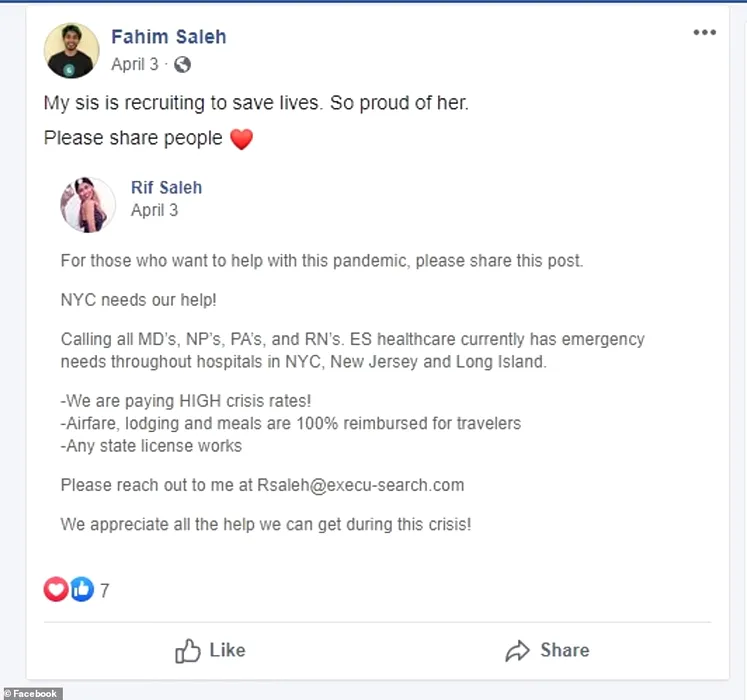747x700 pixels.
Task: Open Rif Saleh's profile picture
Action: pos(87,204)
